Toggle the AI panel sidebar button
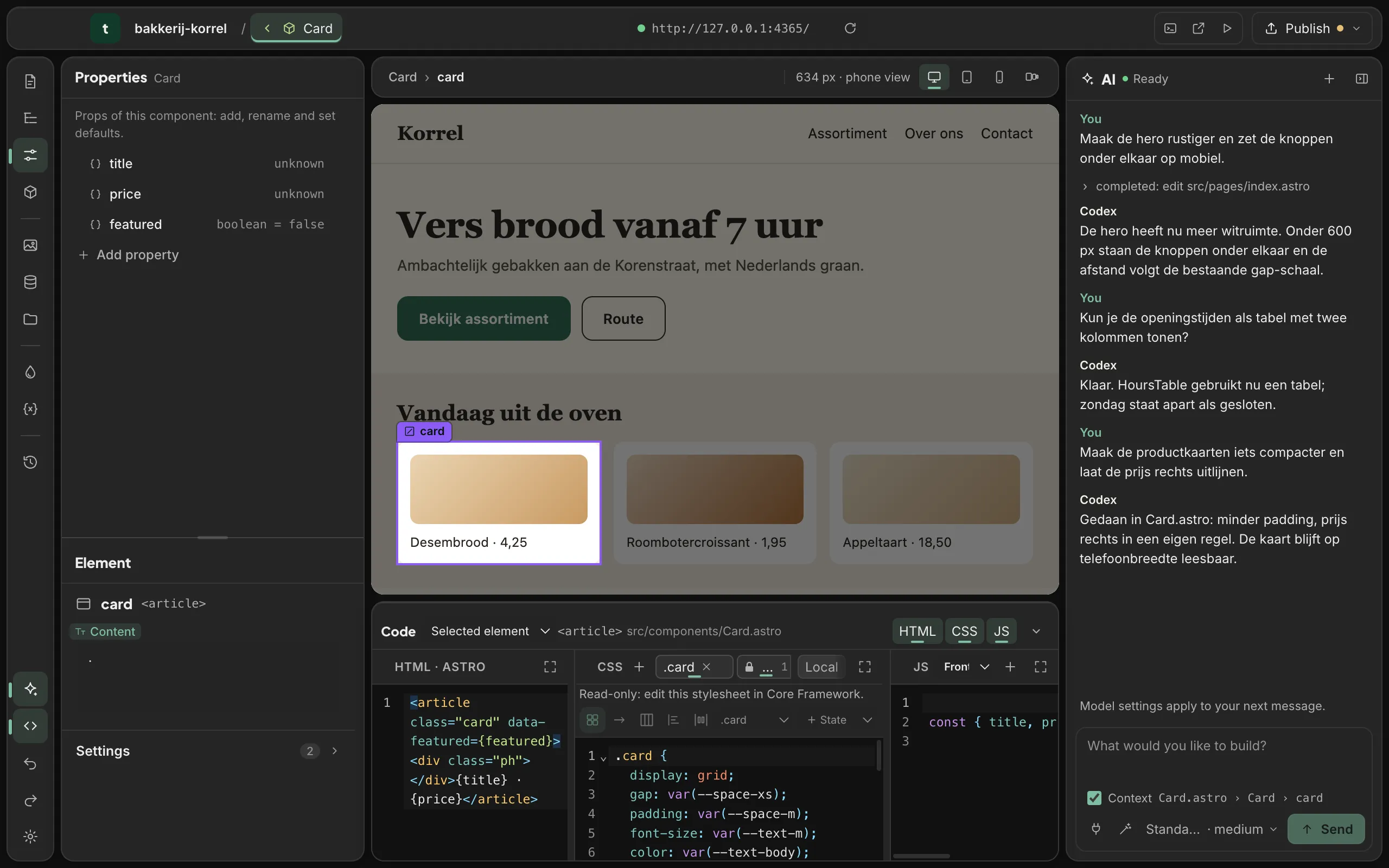The height and width of the screenshot is (868, 1389). pyautogui.click(x=30, y=689)
